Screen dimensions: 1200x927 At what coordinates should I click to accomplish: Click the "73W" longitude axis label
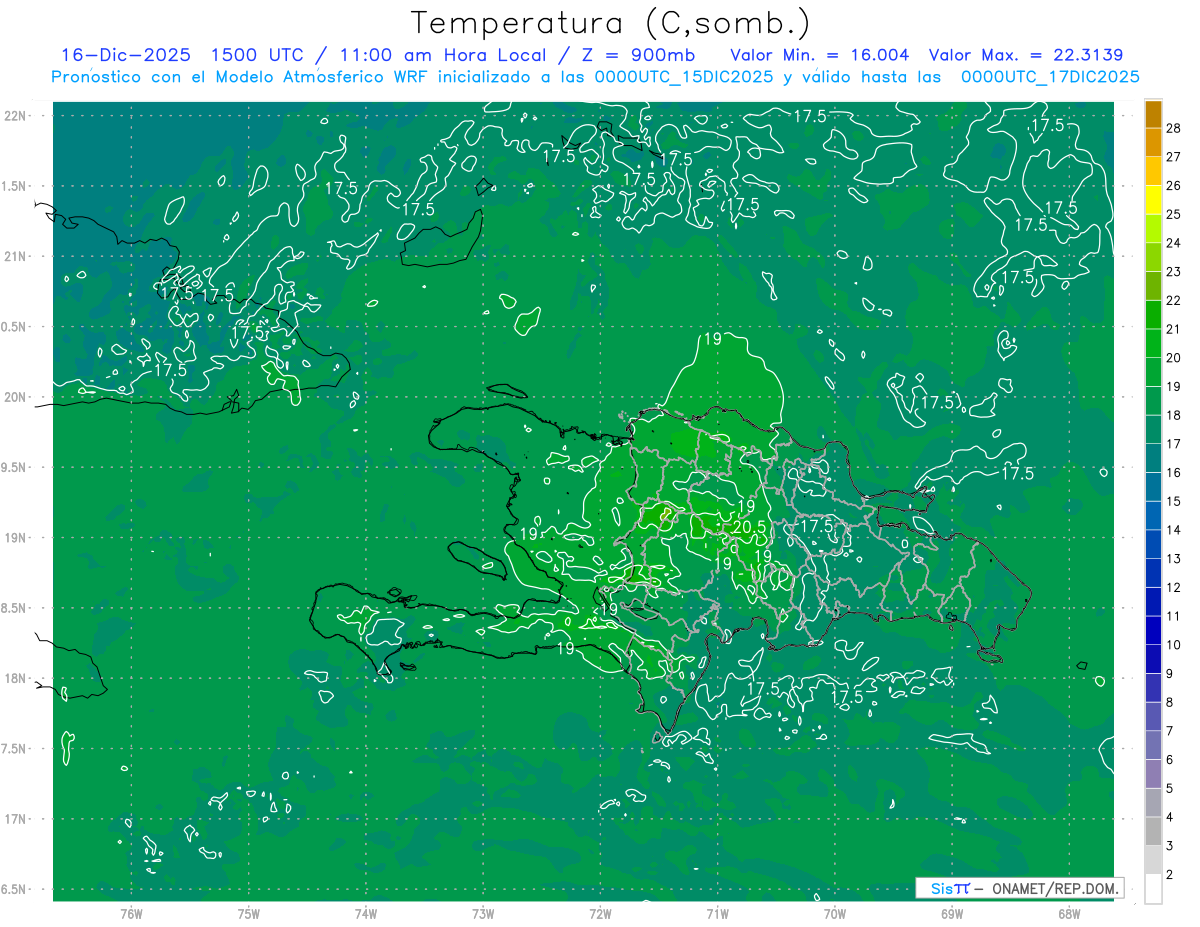(x=483, y=914)
